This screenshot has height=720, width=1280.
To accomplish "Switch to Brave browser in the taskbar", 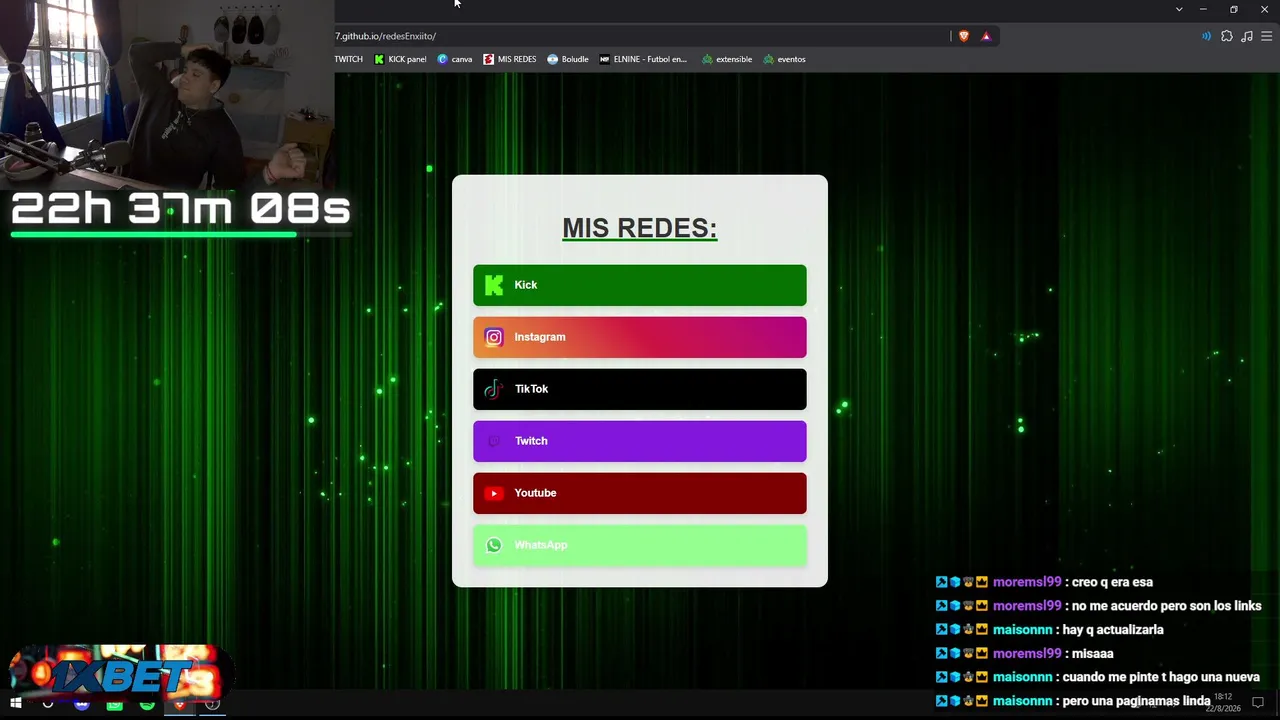I will (x=180, y=704).
